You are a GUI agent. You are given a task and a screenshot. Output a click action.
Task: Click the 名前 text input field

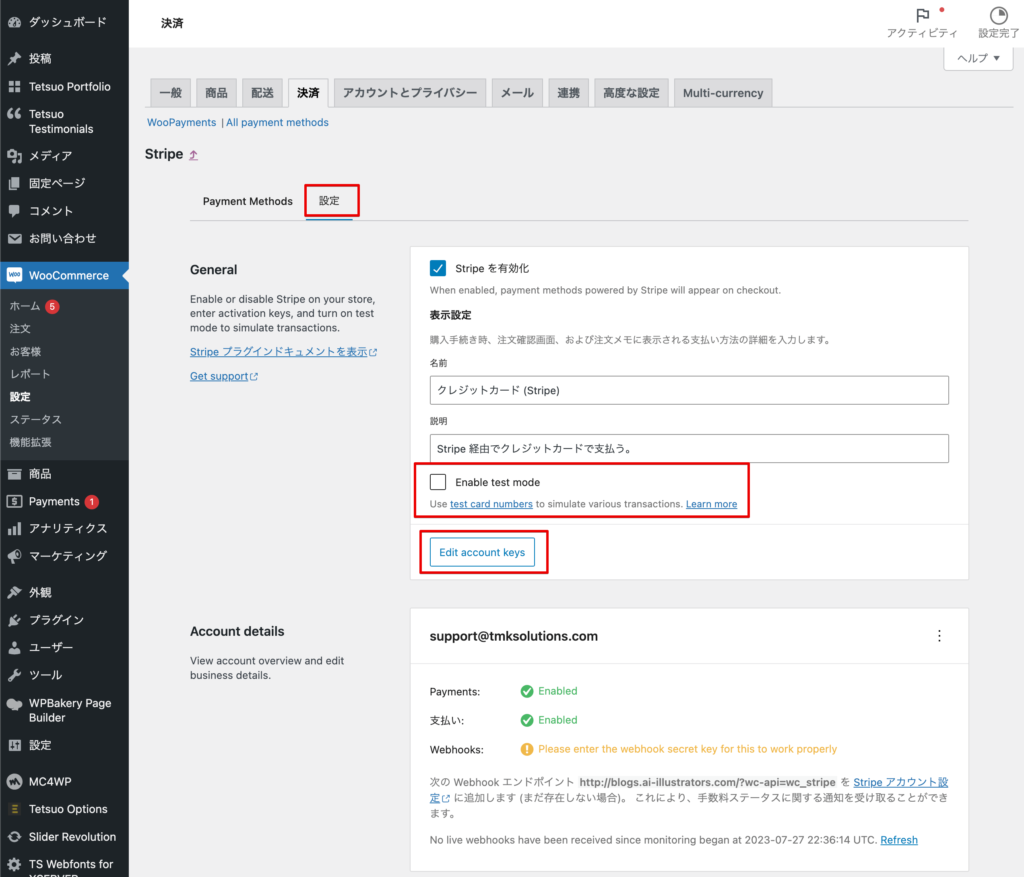pos(689,390)
